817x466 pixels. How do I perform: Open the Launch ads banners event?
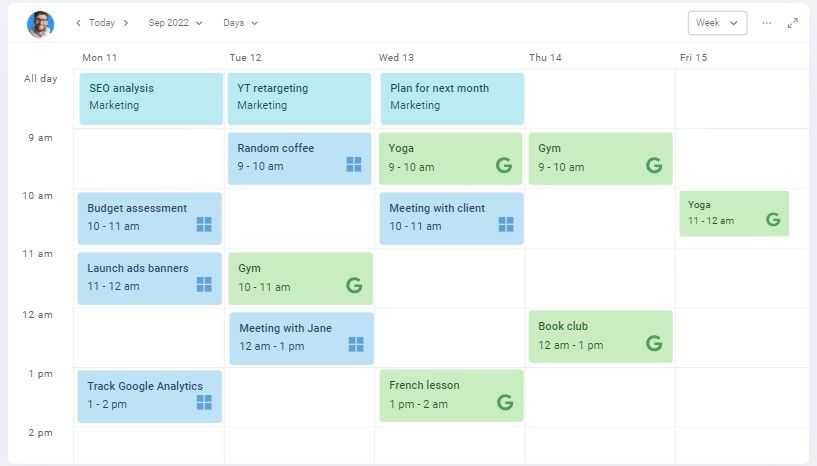coord(150,278)
